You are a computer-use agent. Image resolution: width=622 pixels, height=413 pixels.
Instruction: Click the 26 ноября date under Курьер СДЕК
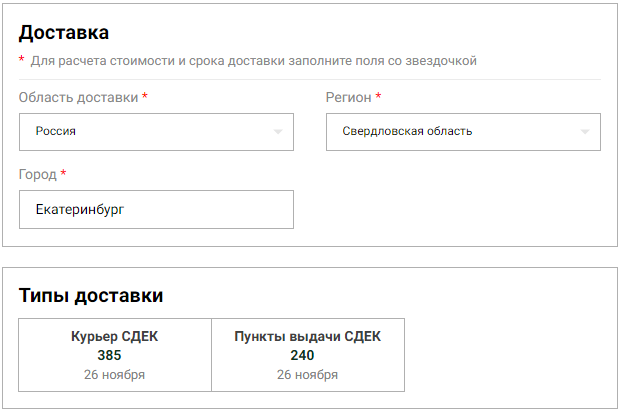[x=115, y=375]
